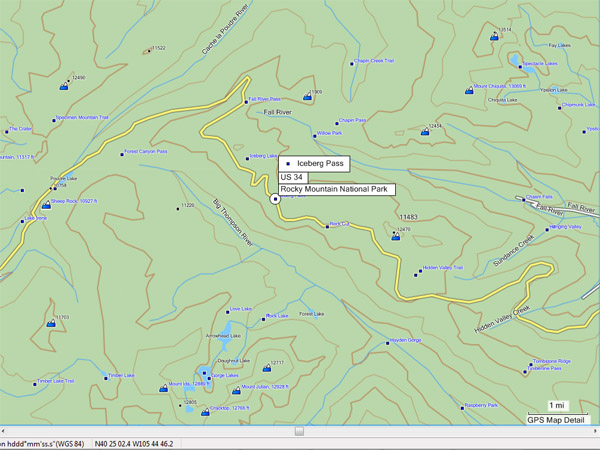Select the US 34 road label
This screenshot has height=450, width=600.
coord(293,177)
